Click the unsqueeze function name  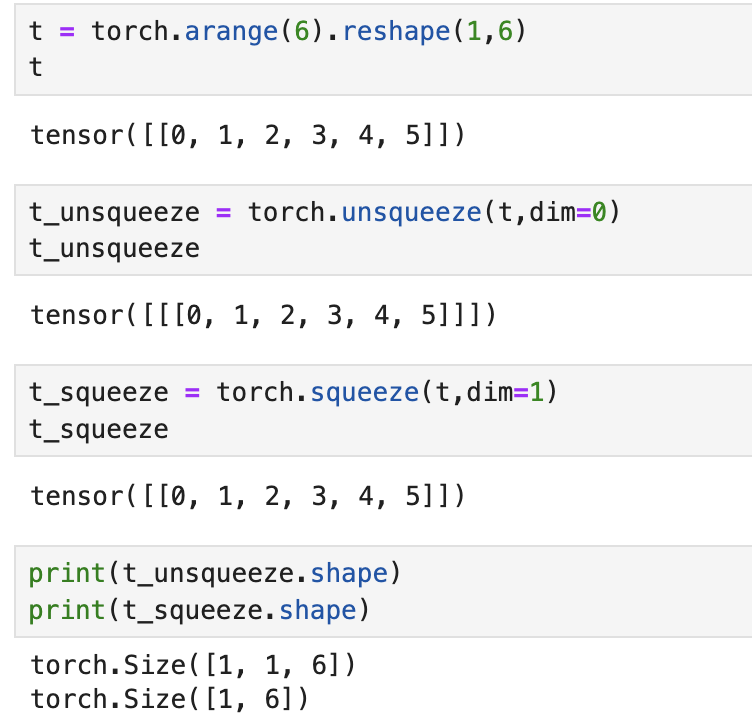click(x=411, y=213)
